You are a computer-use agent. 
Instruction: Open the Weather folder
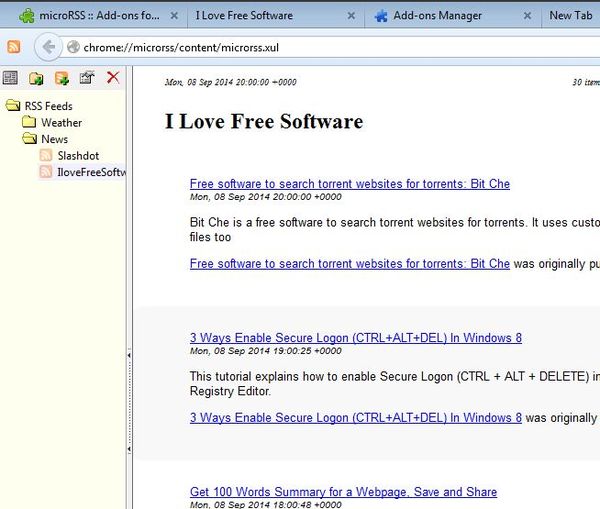click(61, 123)
